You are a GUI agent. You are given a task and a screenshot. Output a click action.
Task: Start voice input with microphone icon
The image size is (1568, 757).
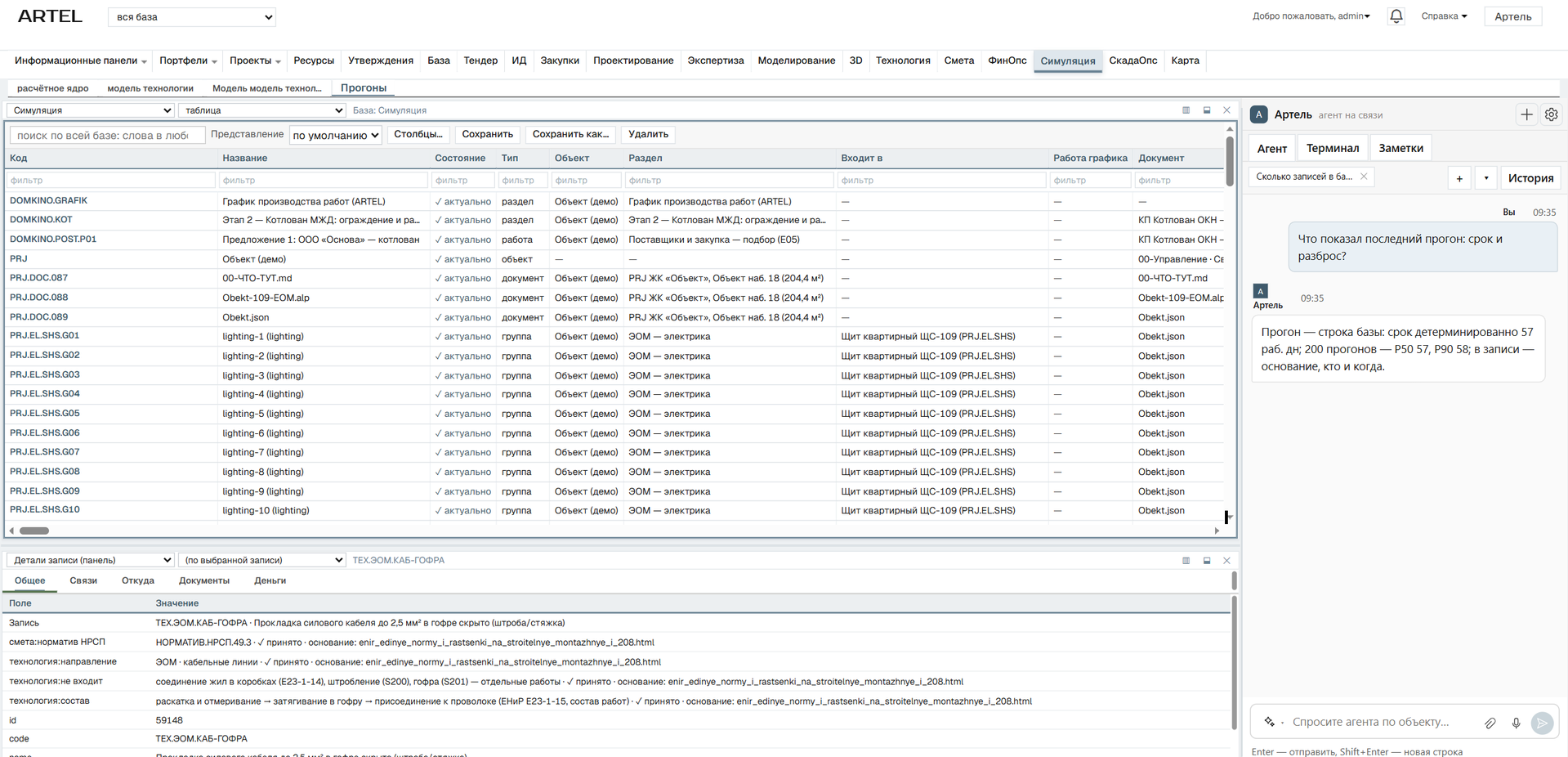pyautogui.click(x=1516, y=723)
